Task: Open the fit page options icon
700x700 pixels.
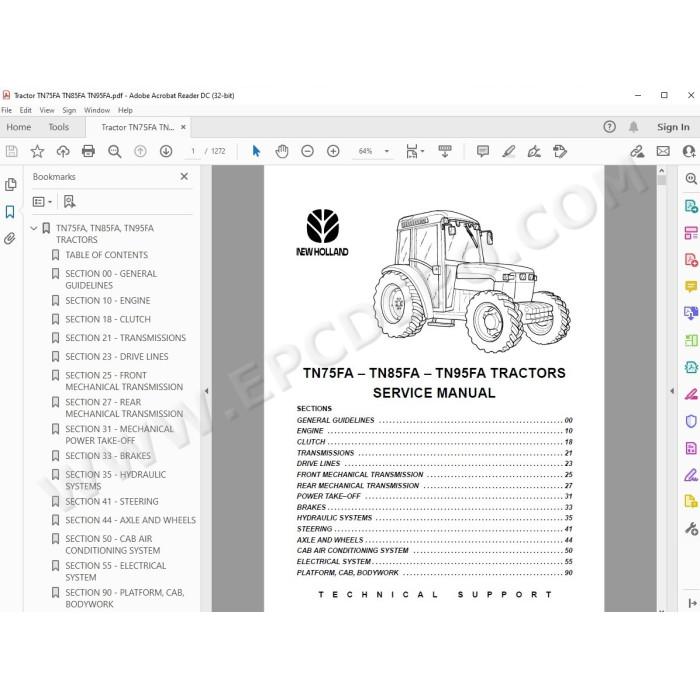Action: click(415, 151)
